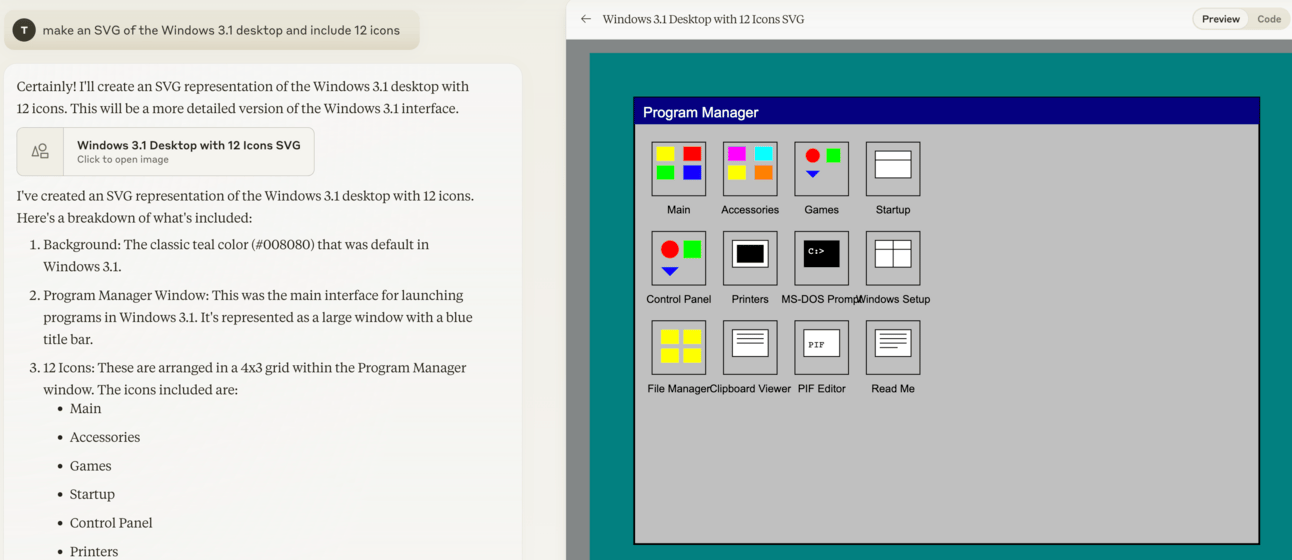The height and width of the screenshot is (560, 1292).
Task: Click the 'Main' label under its icon
Action: [678, 210]
